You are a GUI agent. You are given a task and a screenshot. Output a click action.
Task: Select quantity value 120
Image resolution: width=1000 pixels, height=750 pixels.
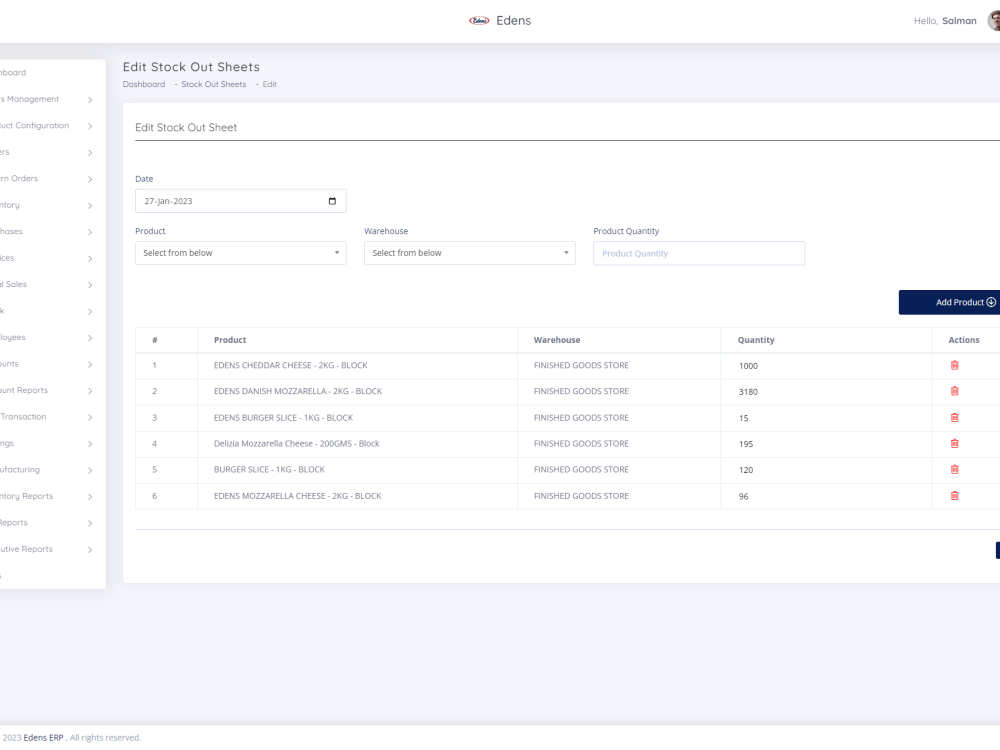click(746, 470)
